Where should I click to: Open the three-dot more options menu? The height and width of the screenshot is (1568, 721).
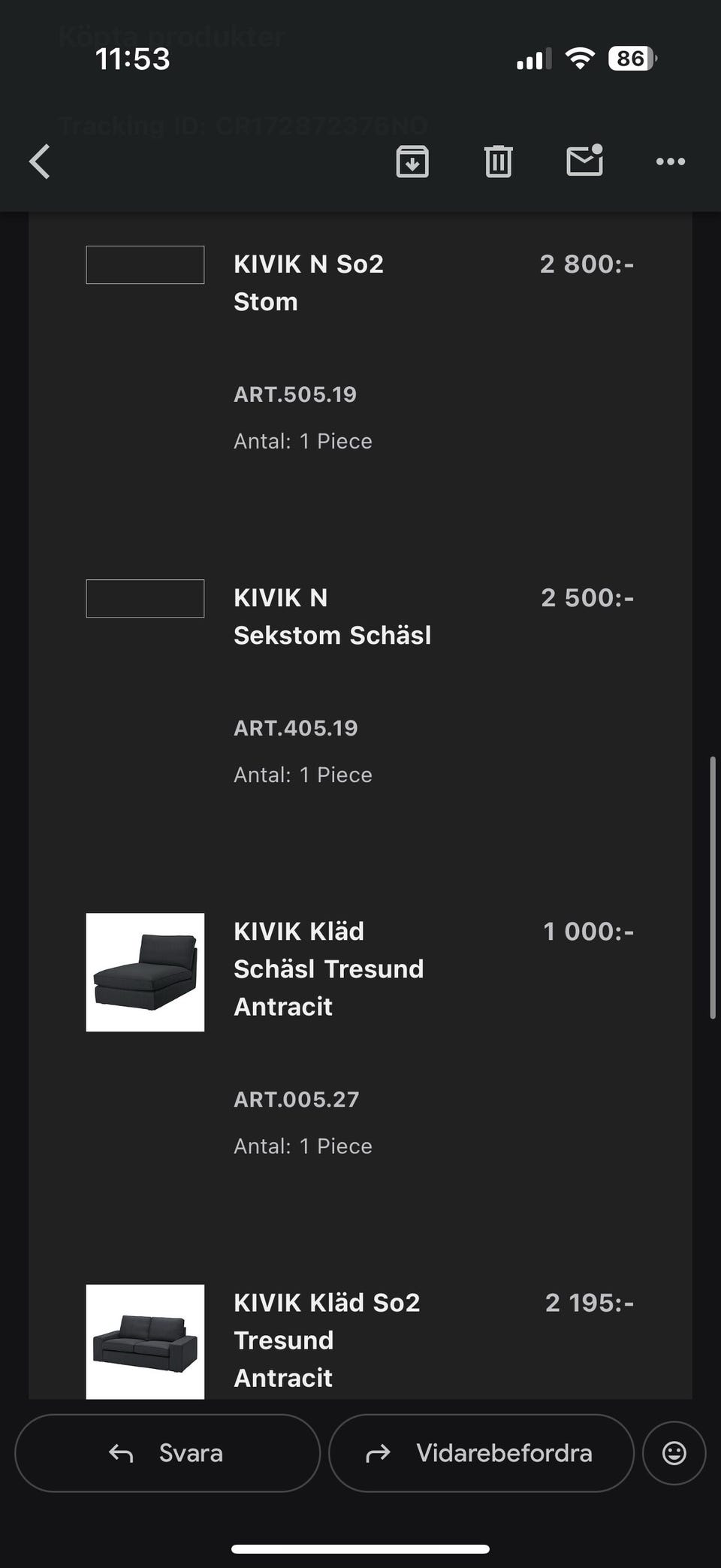pos(670,162)
